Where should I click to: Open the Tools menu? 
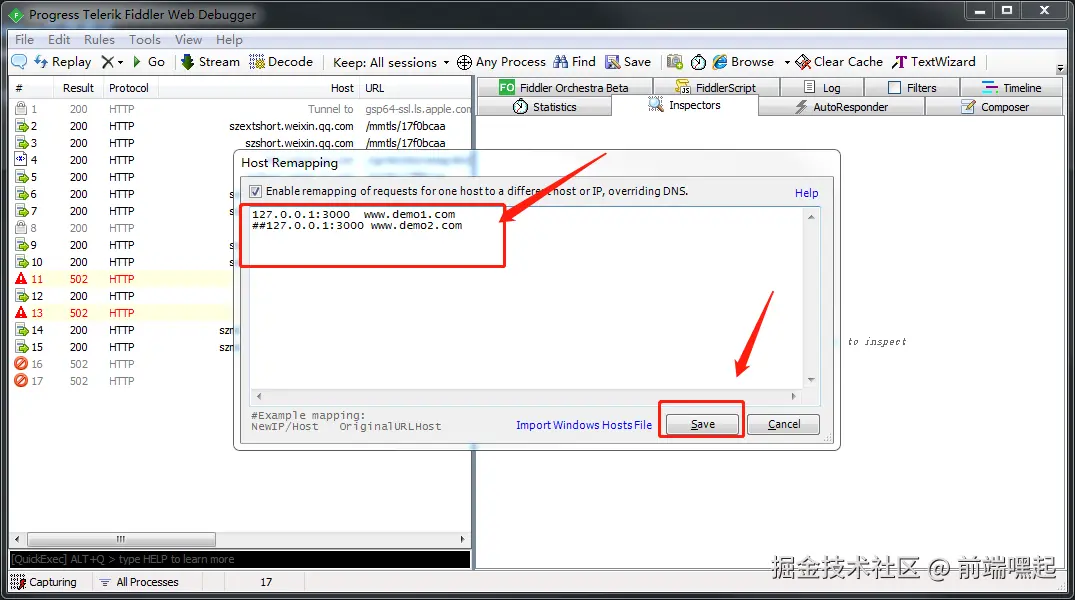[145, 40]
